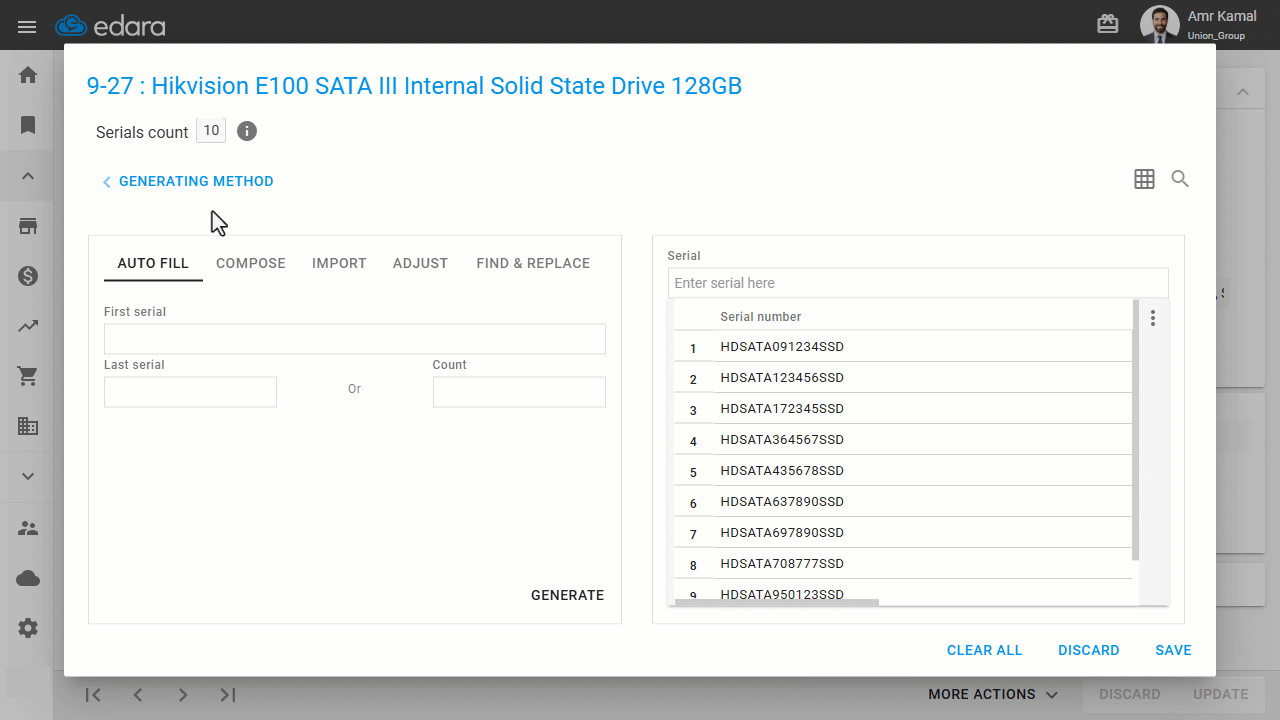Open the shopping cart sidebar icon
Viewport: 1280px width, 720px height.
(x=28, y=376)
